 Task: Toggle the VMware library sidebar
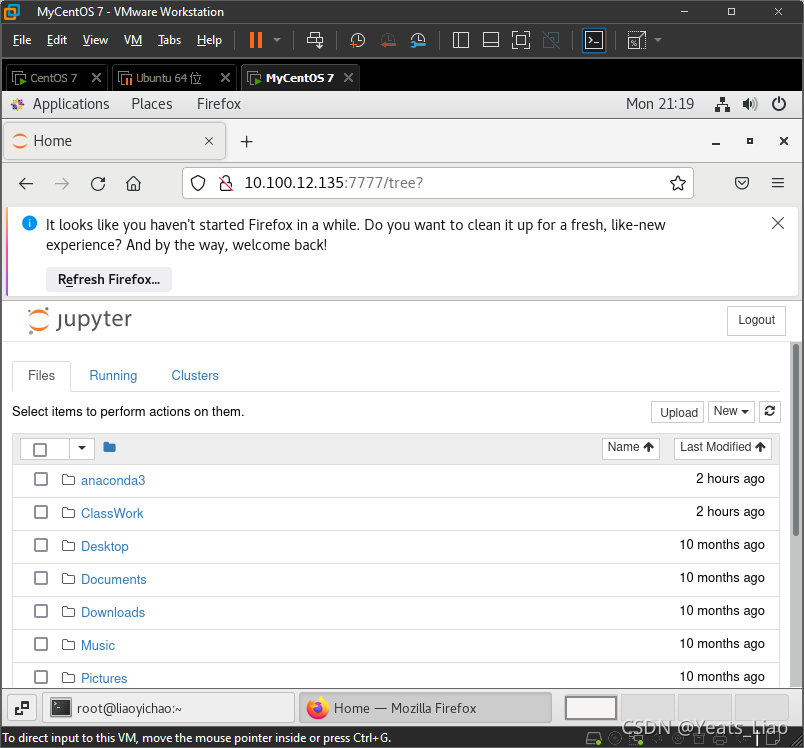click(x=460, y=40)
